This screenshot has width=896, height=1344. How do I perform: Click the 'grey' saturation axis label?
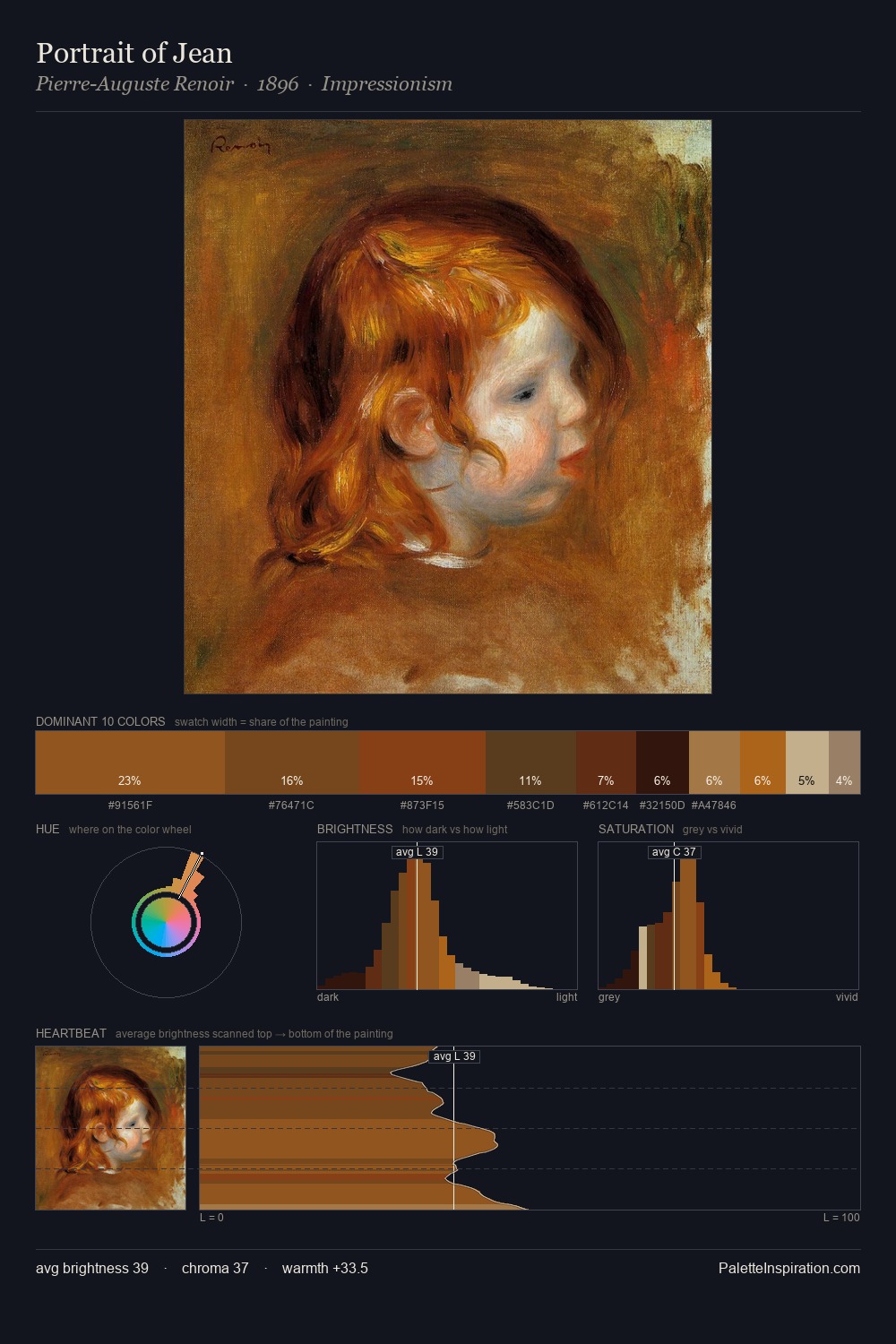(609, 997)
